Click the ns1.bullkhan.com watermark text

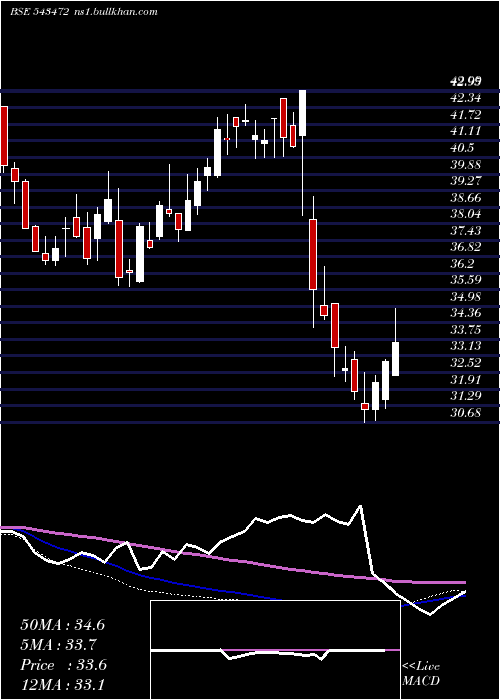(x=115, y=12)
